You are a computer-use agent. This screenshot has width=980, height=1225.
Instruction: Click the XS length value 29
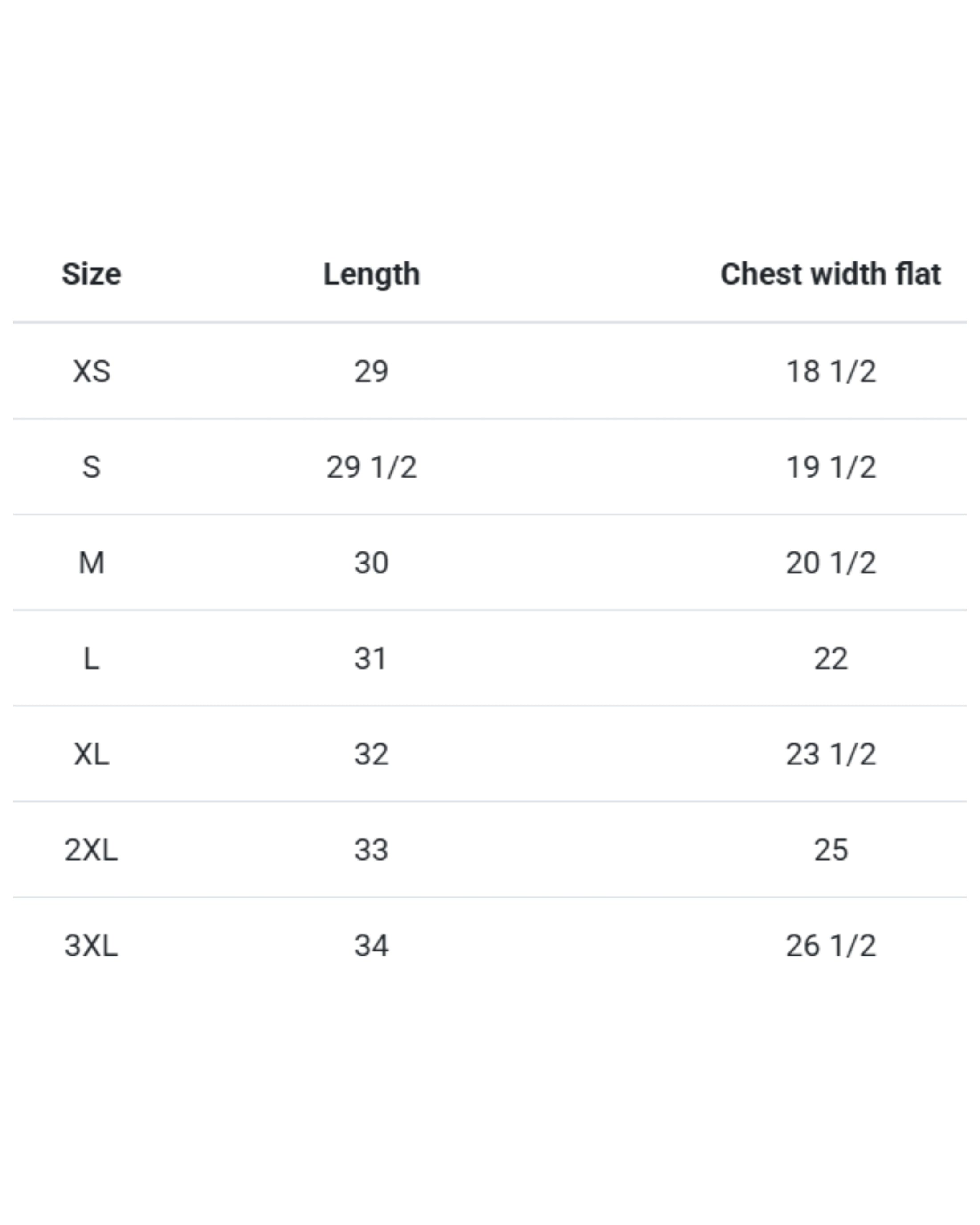point(372,372)
